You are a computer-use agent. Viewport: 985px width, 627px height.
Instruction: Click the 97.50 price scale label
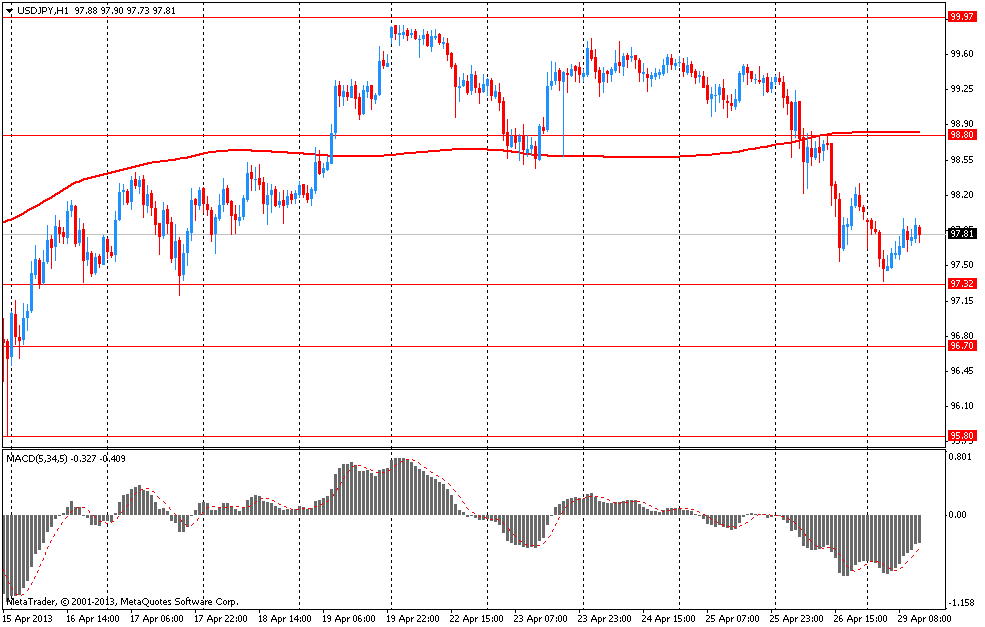(962, 265)
